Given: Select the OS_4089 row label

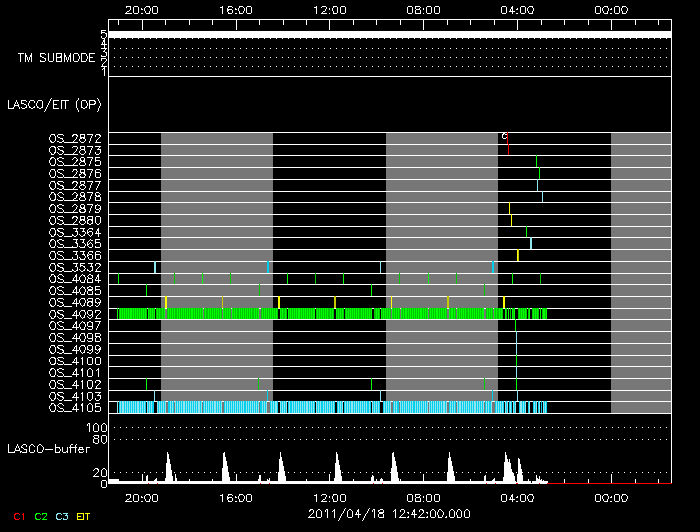Looking at the screenshot, I should click(x=75, y=302).
